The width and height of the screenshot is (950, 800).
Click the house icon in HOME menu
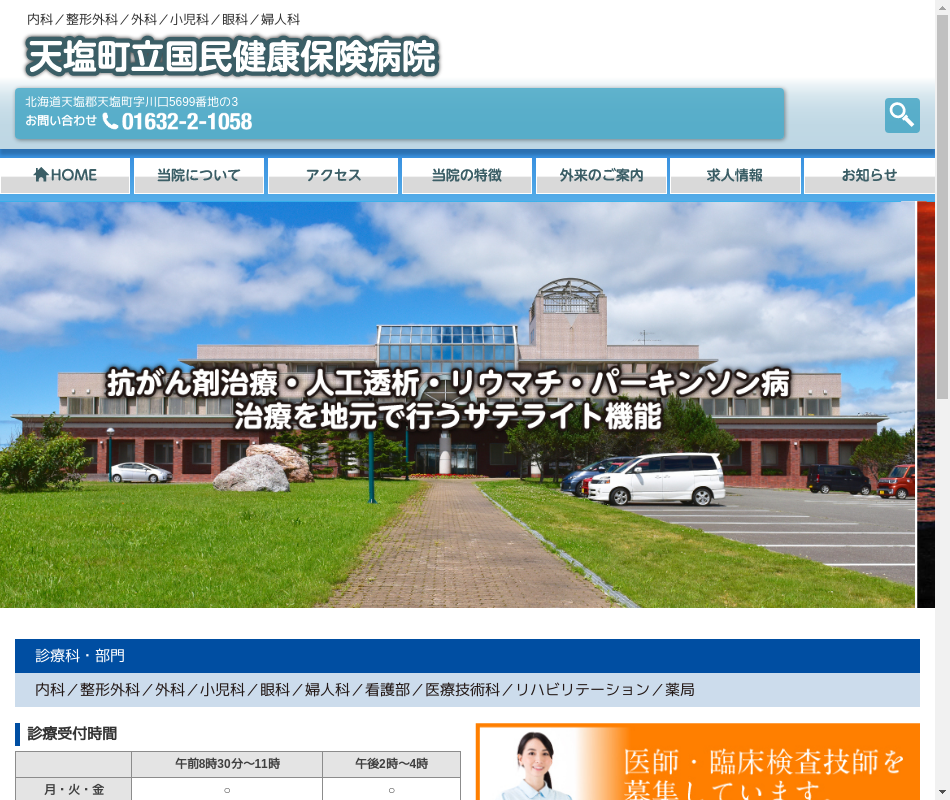[x=41, y=175]
